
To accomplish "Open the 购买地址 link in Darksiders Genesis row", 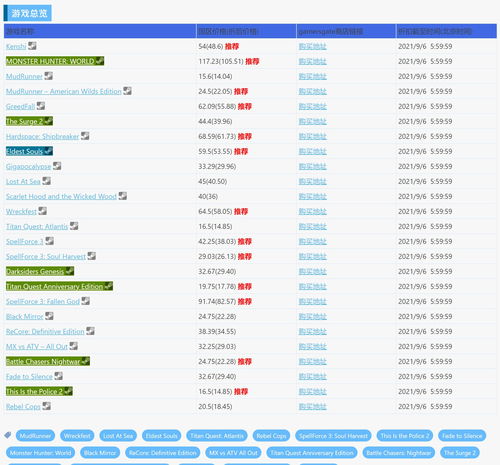I will (313, 271).
